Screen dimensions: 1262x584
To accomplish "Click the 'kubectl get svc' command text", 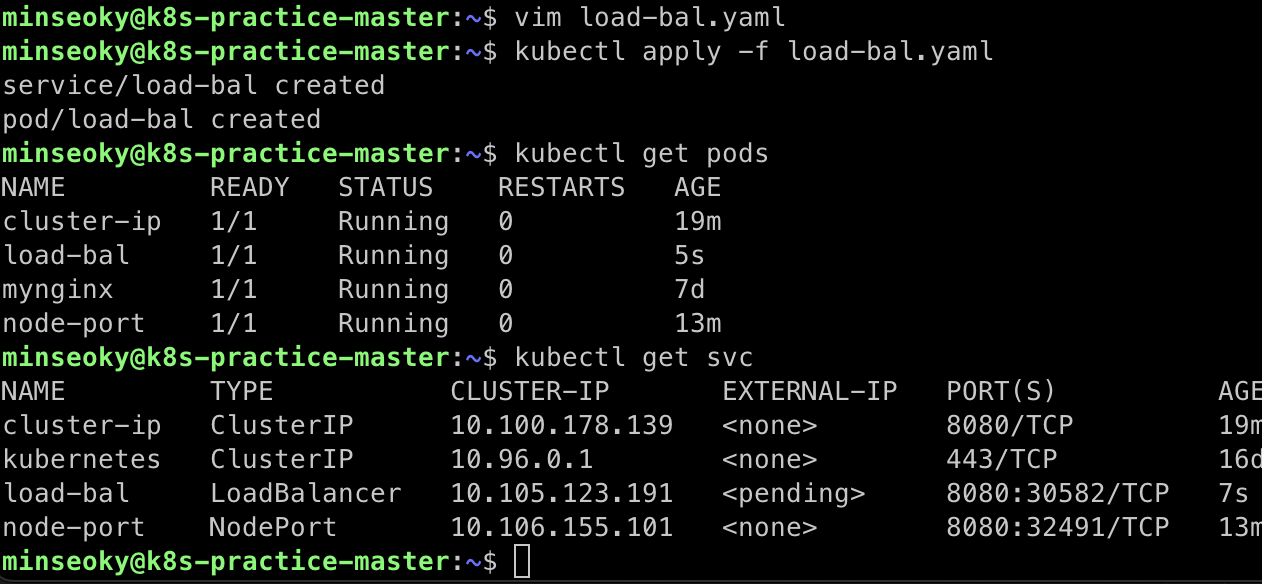I will pyautogui.click(x=634, y=357).
